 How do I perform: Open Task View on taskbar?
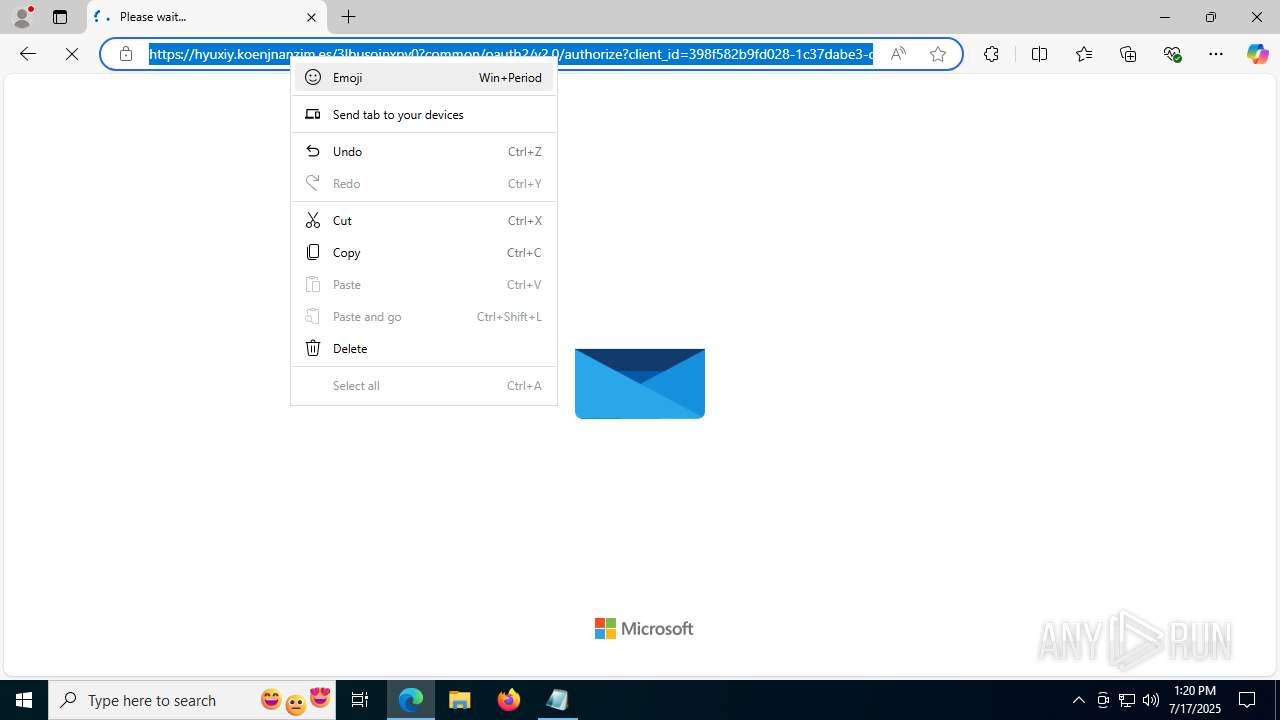click(360, 700)
